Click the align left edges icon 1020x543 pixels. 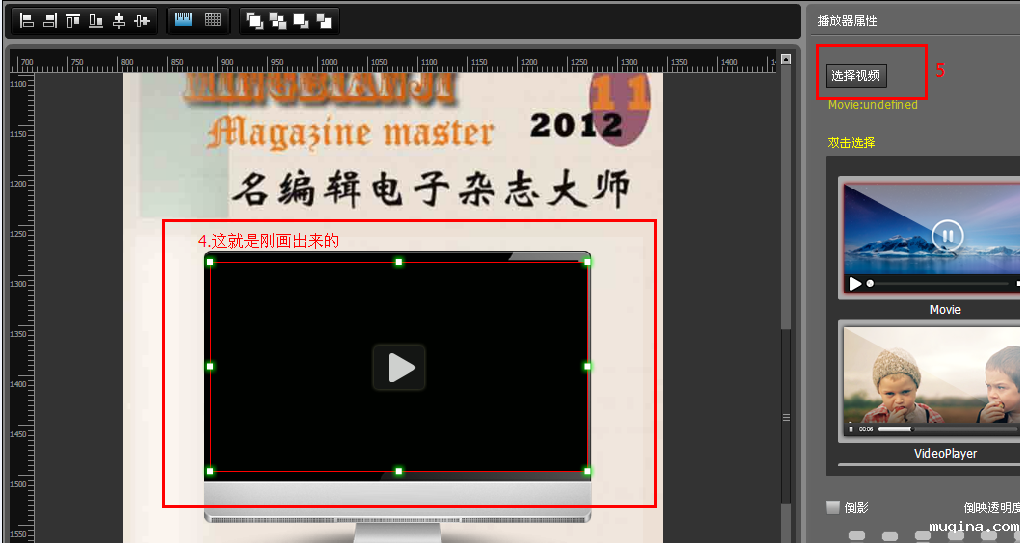point(27,20)
